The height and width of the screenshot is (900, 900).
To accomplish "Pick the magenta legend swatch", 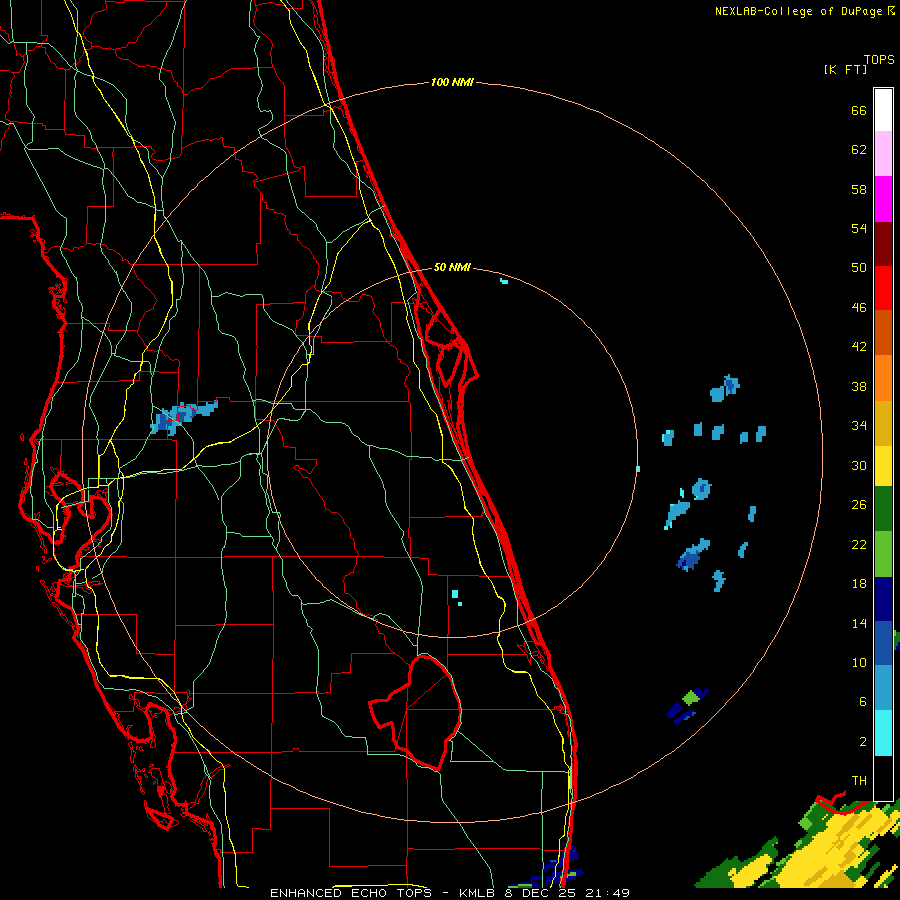I will tap(883, 199).
